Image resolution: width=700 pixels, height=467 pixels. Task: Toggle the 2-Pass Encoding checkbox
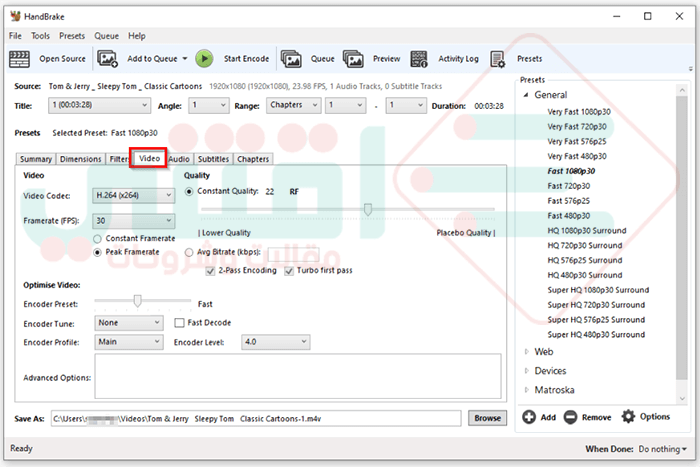tap(210, 271)
